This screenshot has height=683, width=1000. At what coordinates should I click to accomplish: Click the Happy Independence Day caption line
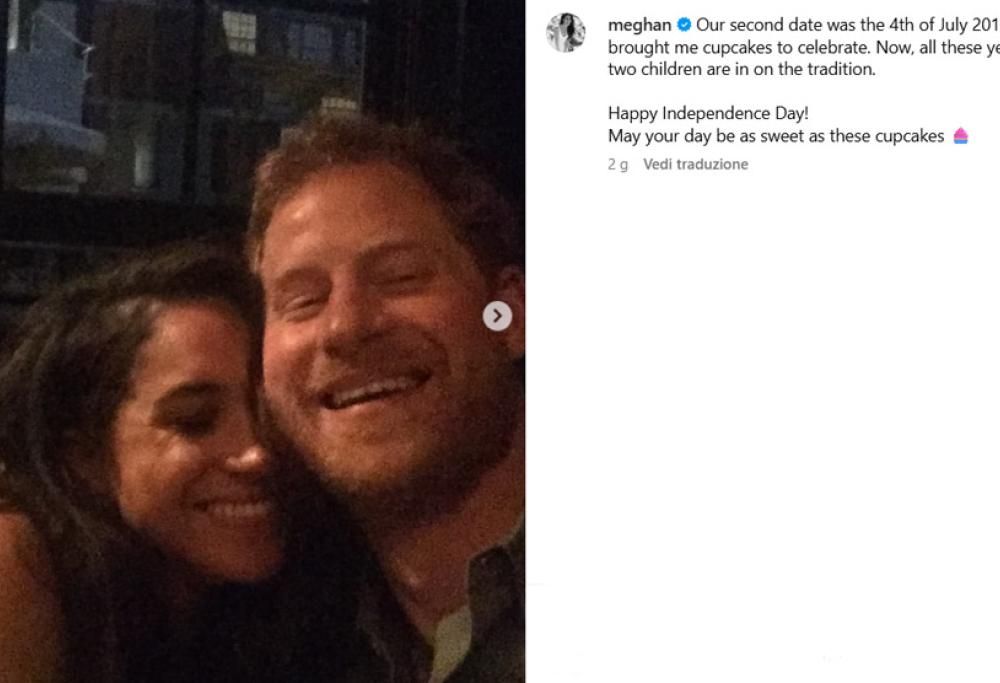point(706,113)
